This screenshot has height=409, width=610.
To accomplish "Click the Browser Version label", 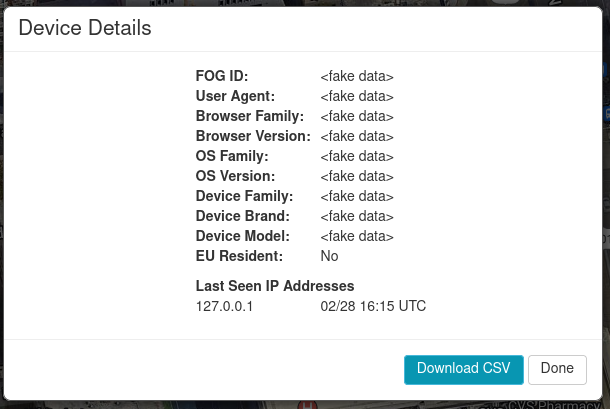I will click(x=253, y=136).
